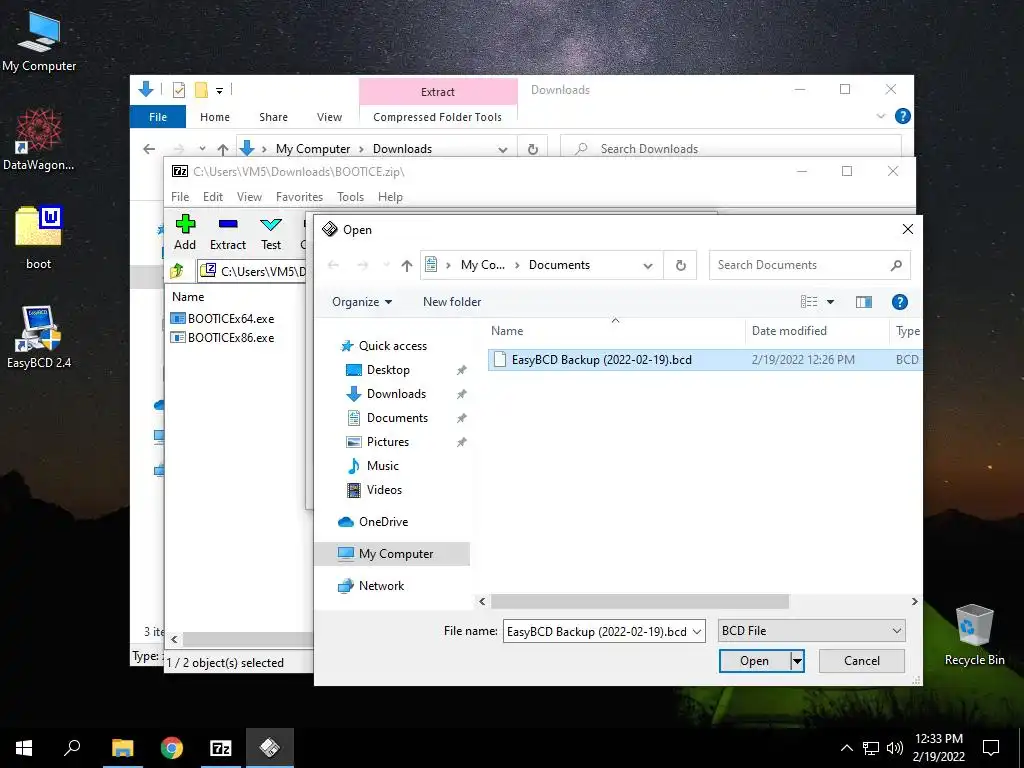Click horizontal scrollbar in Open dialog file list
This screenshot has width=1024, height=768.
(639, 601)
